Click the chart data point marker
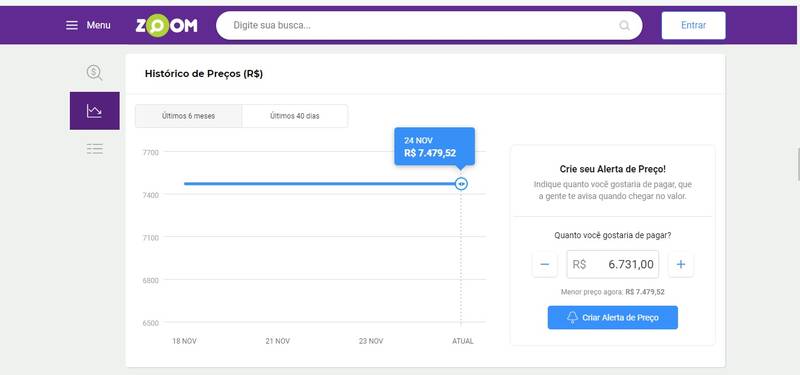 point(461,184)
